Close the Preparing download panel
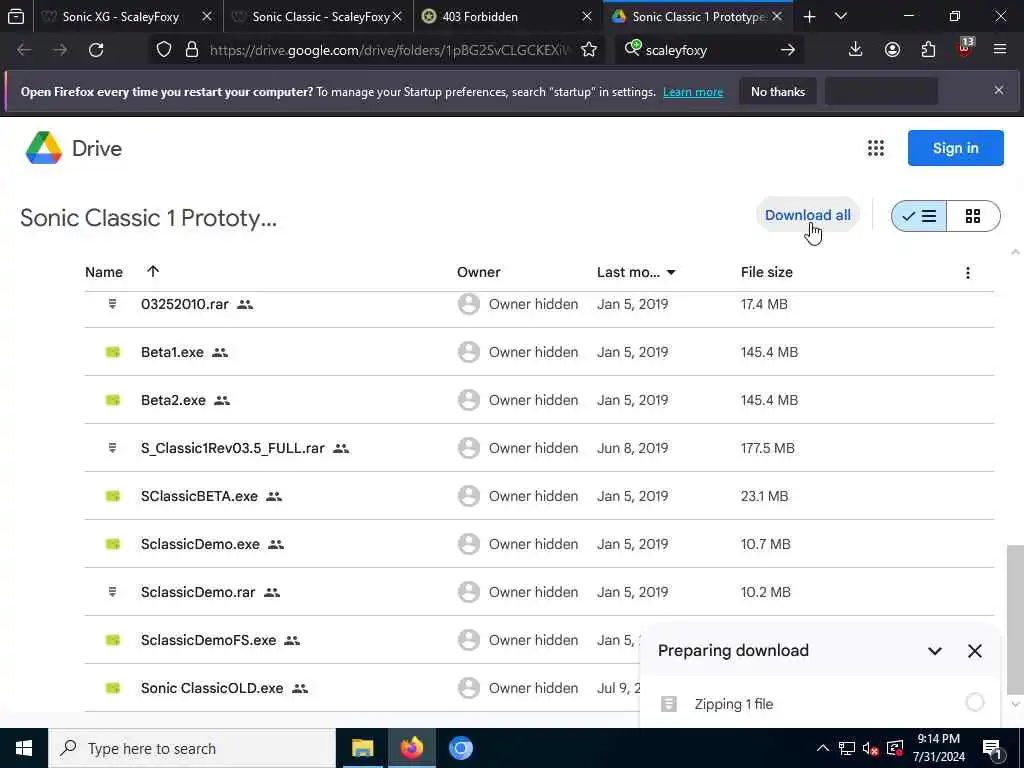The height and width of the screenshot is (768, 1024). 974,650
